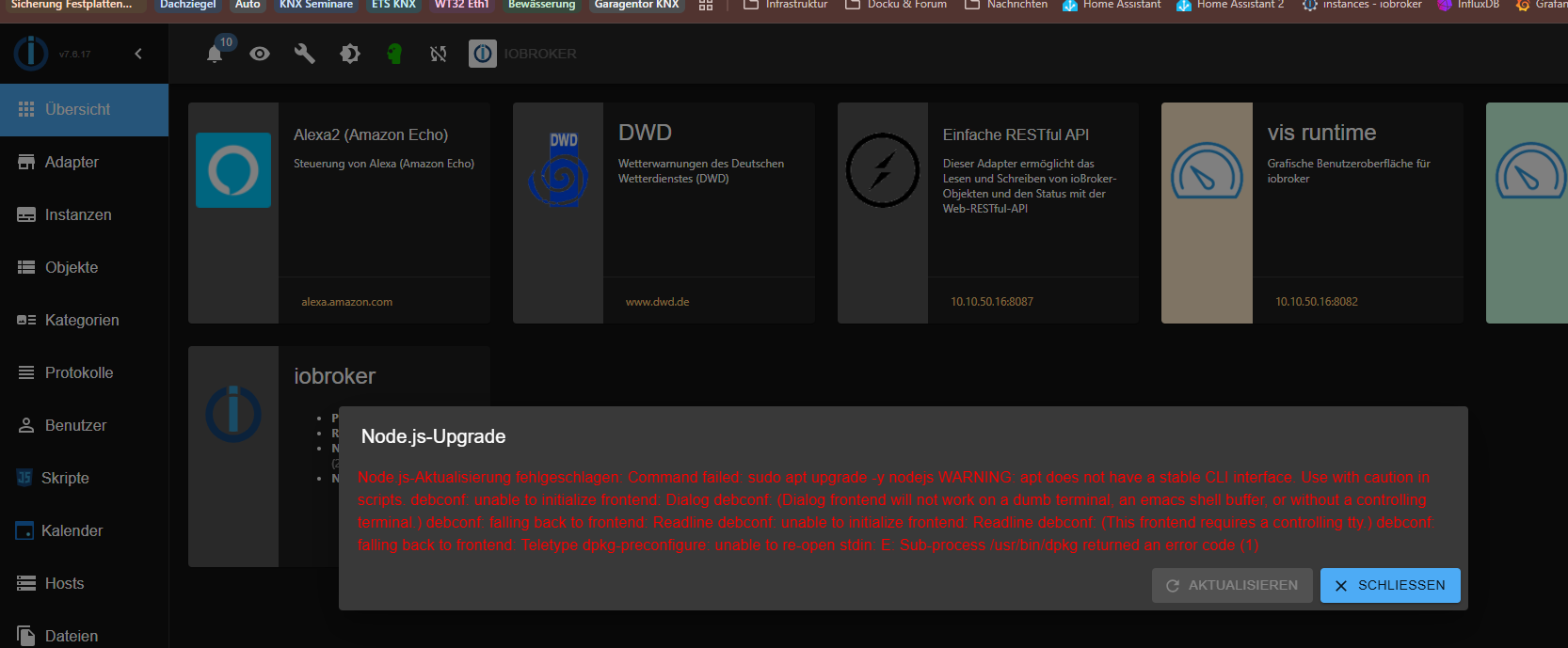This screenshot has height=648, width=1568.
Task: Expand the Docku & Forum bookmark folder
Action: (x=896, y=5)
